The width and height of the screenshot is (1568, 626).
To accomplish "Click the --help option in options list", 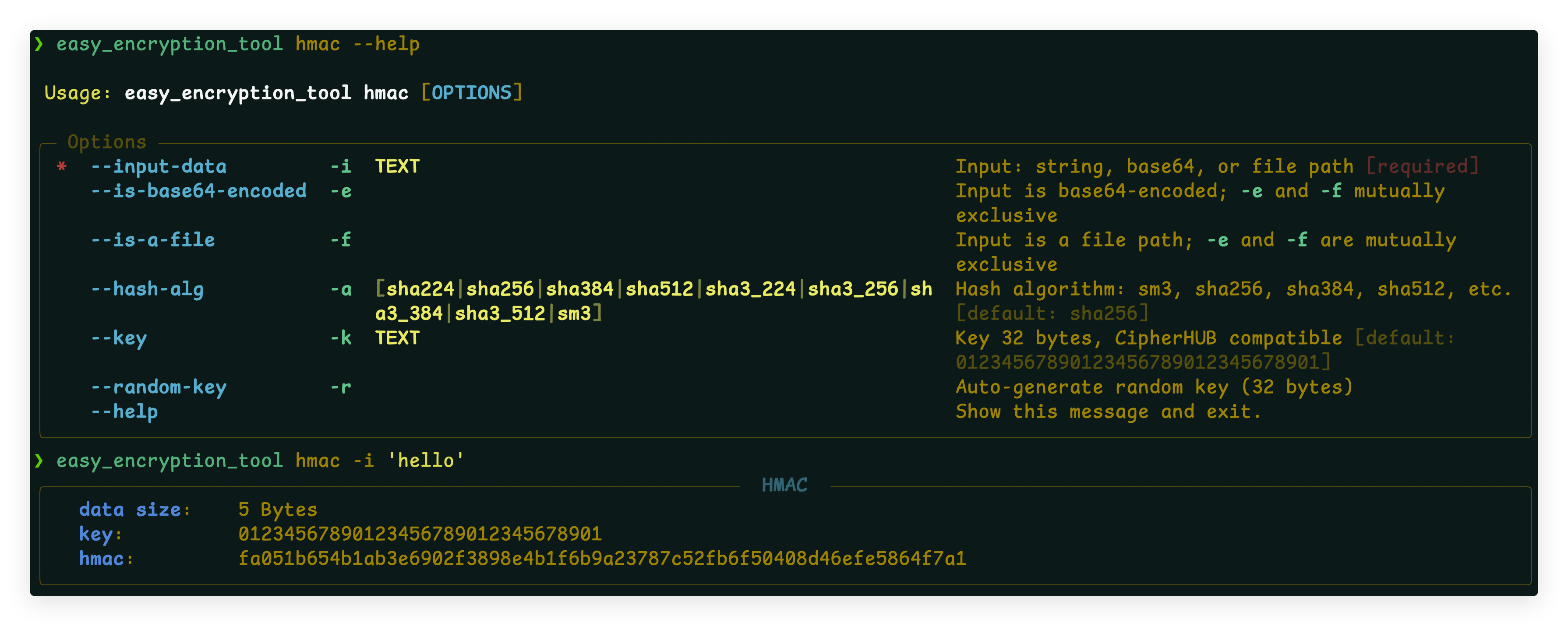I will (124, 412).
